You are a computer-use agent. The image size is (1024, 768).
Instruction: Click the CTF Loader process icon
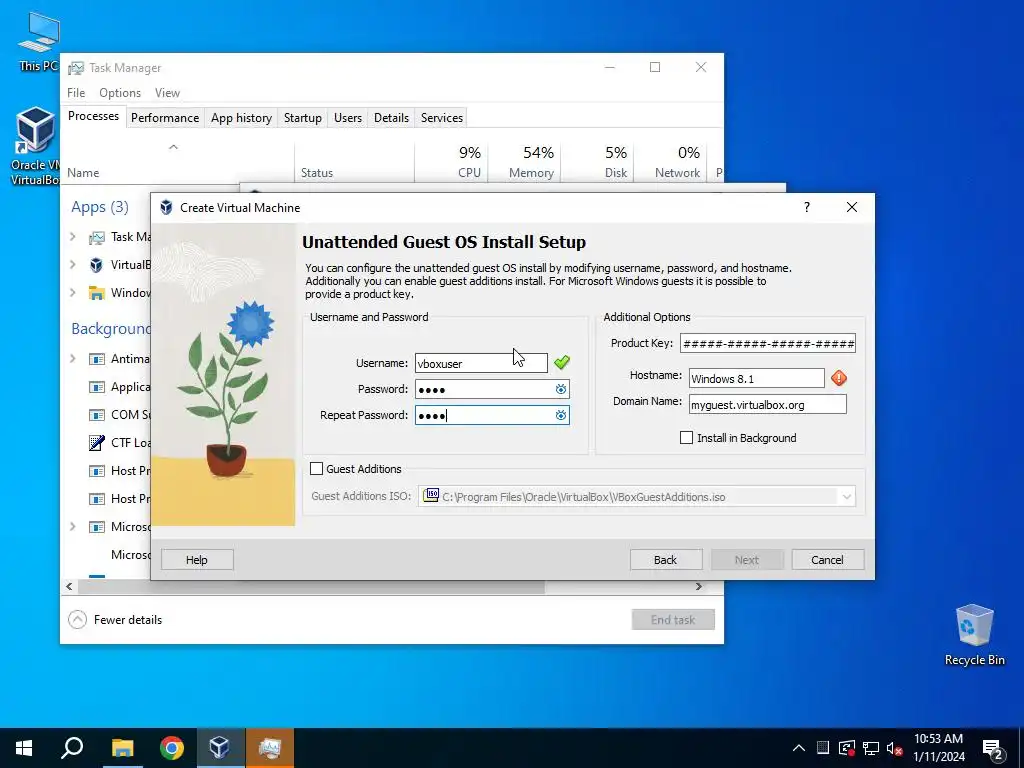click(x=97, y=443)
